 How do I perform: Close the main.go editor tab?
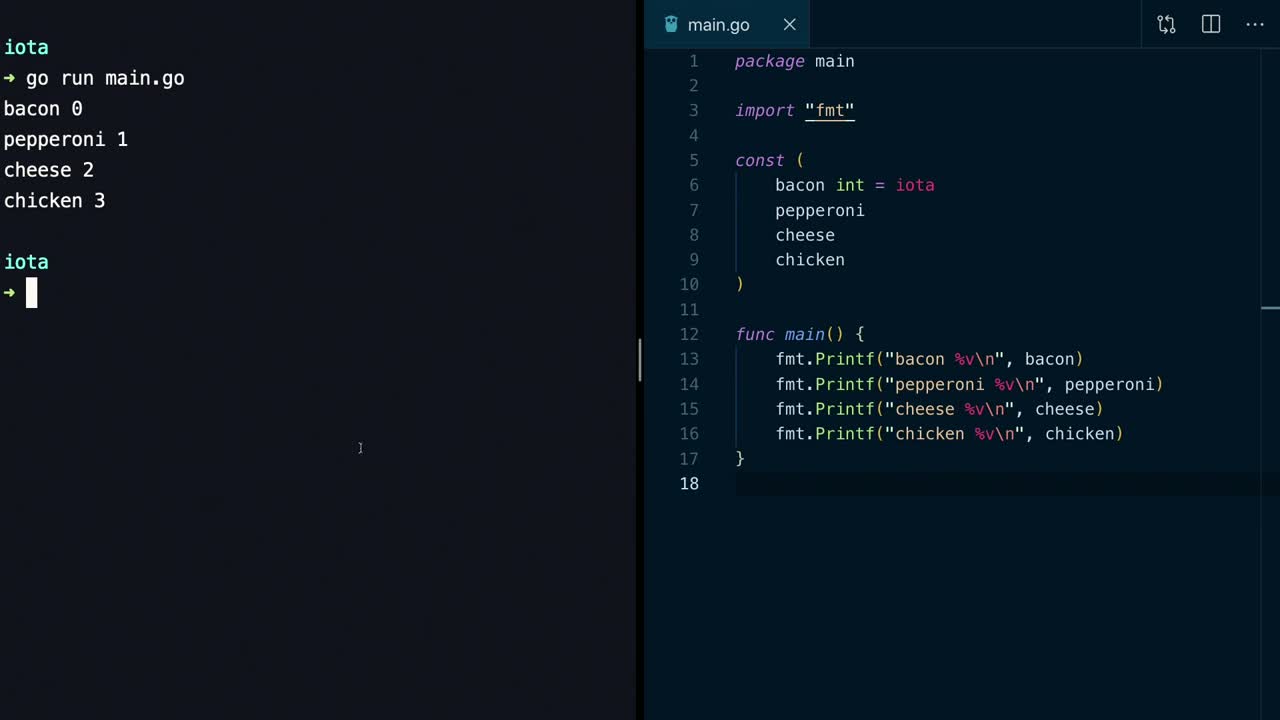tap(789, 25)
